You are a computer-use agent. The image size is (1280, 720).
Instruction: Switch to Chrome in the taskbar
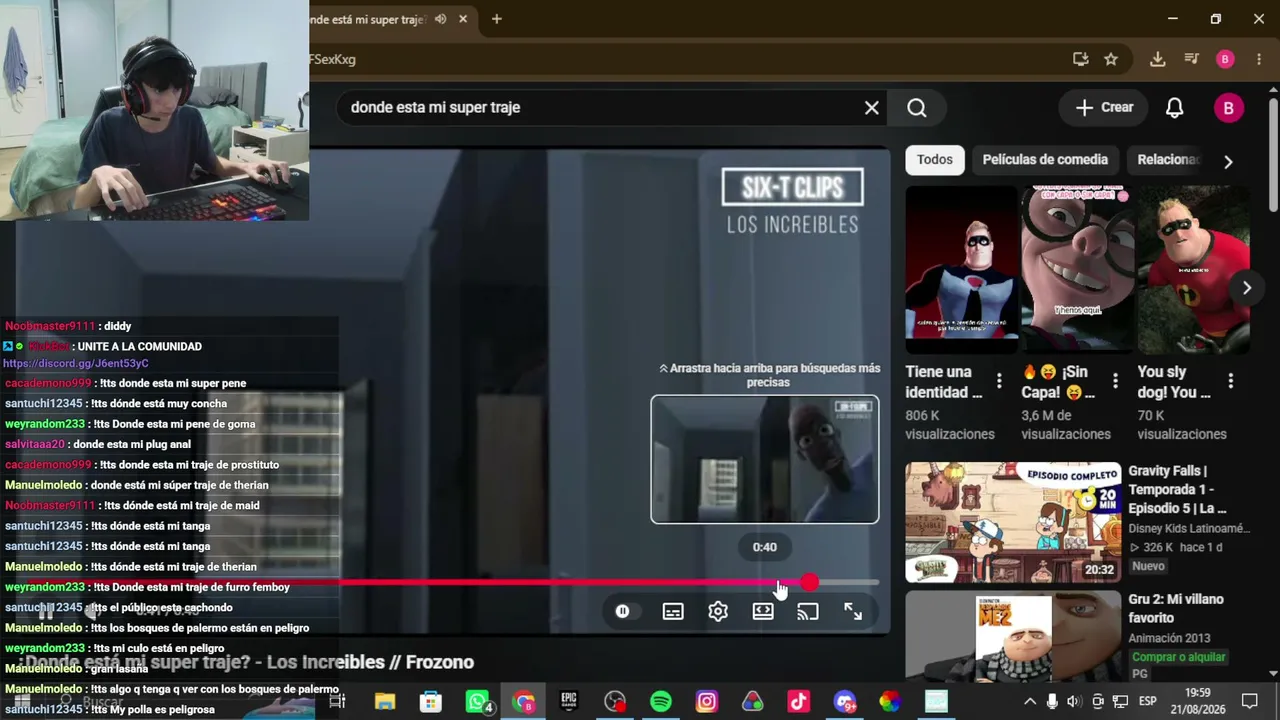coord(524,702)
